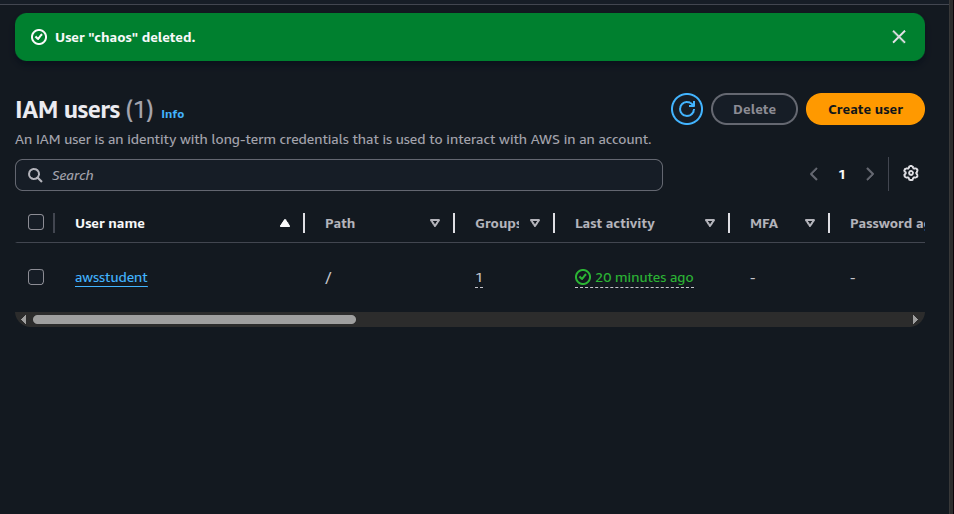
Task: Click the Password age column header
Action: pyautogui.click(x=887, y=223)
